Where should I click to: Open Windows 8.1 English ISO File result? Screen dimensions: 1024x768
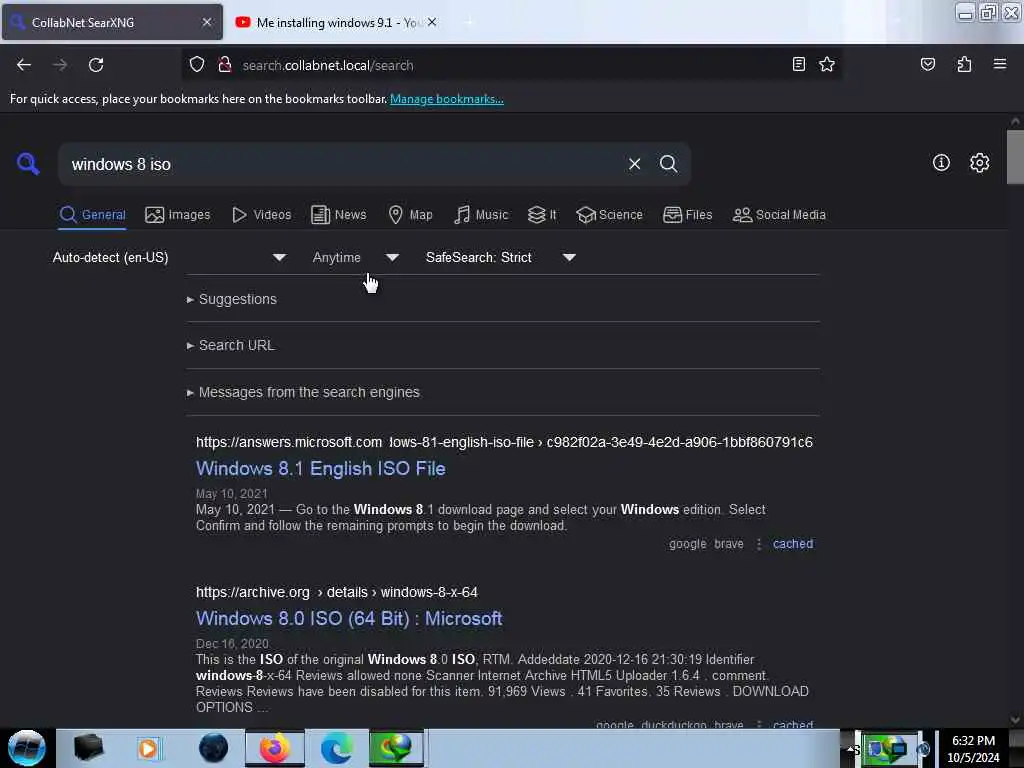(x=321, y=469)
